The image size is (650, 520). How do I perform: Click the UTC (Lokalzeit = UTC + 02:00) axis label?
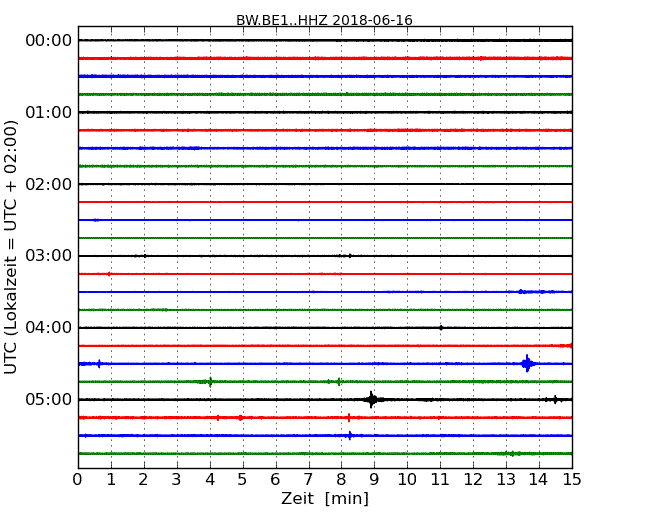point(11,247)
